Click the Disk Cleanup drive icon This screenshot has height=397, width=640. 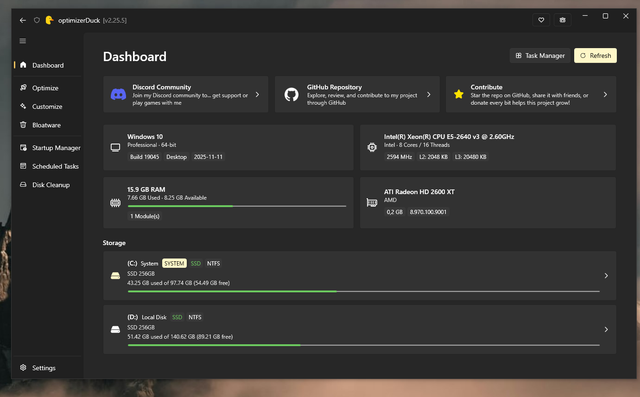point(23,184)
